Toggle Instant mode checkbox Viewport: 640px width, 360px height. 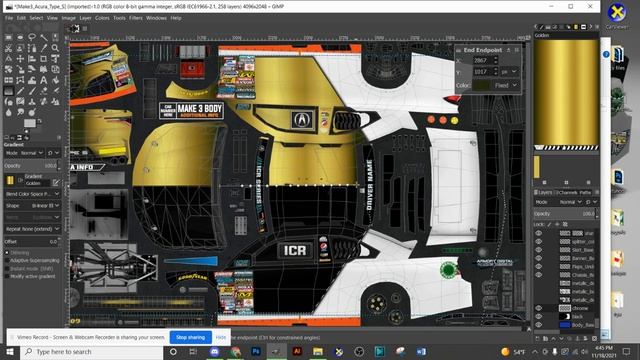[x=7, y=269]
